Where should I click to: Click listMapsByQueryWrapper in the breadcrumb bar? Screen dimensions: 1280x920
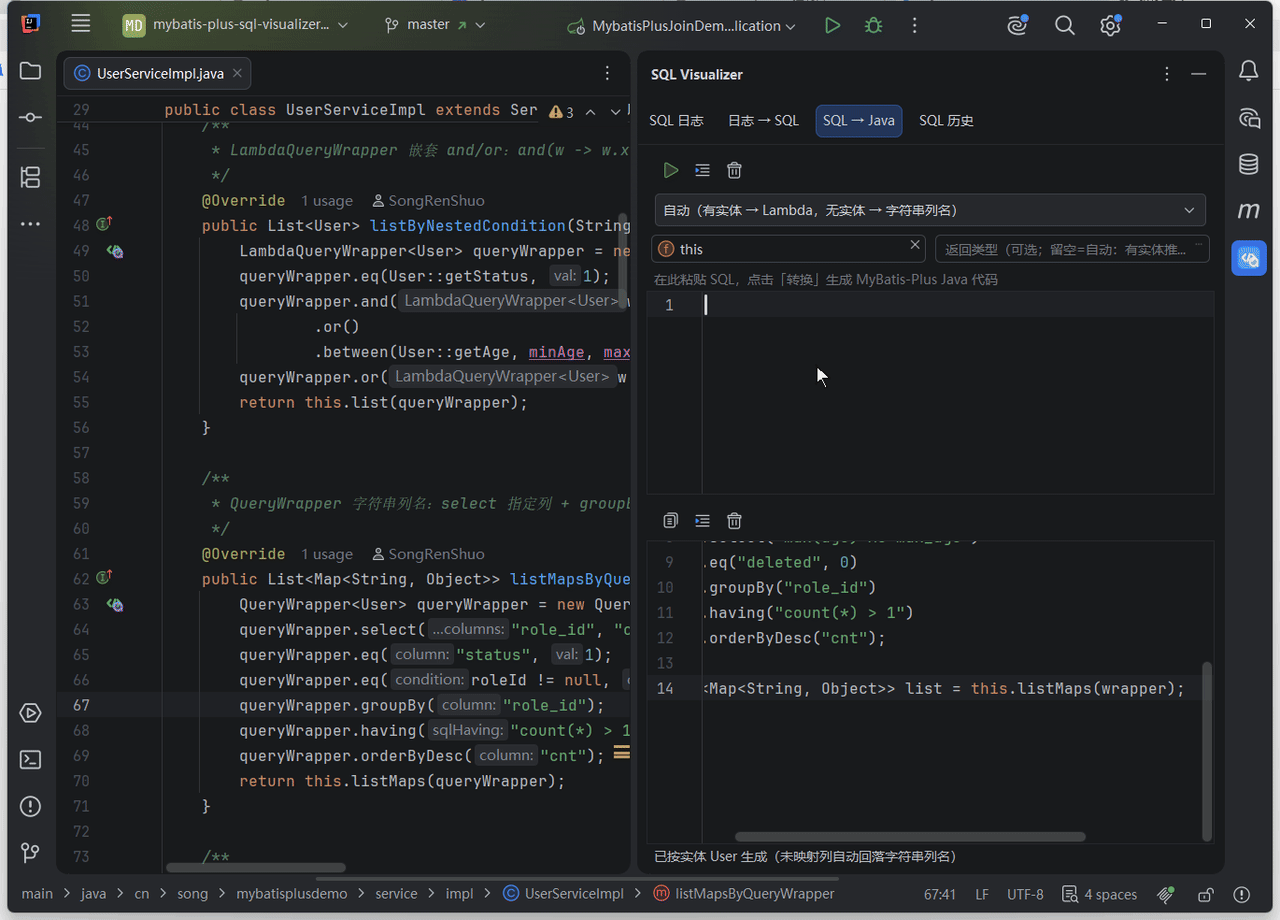(744, 894)
